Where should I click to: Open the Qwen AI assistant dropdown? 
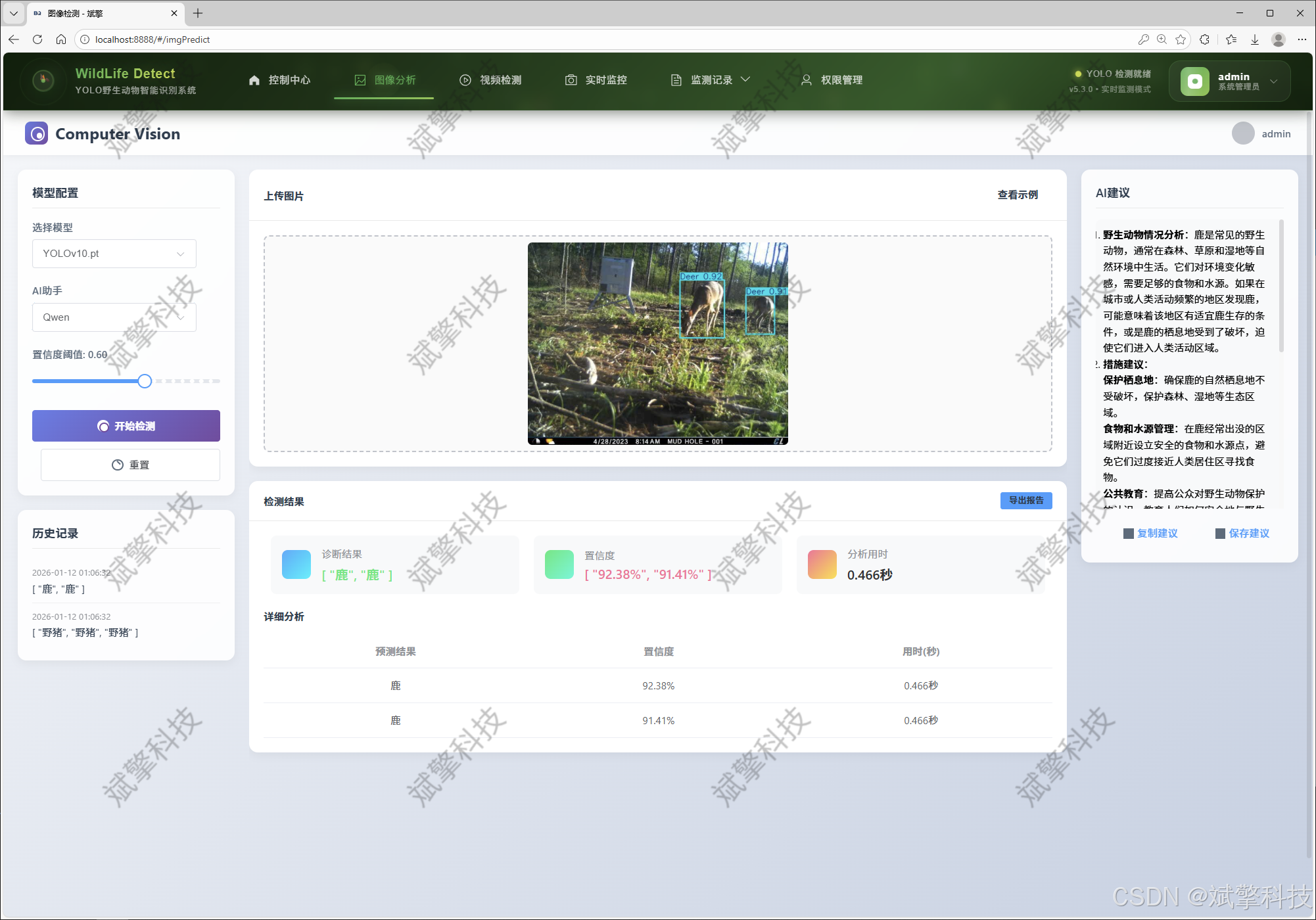coord(114,317)
